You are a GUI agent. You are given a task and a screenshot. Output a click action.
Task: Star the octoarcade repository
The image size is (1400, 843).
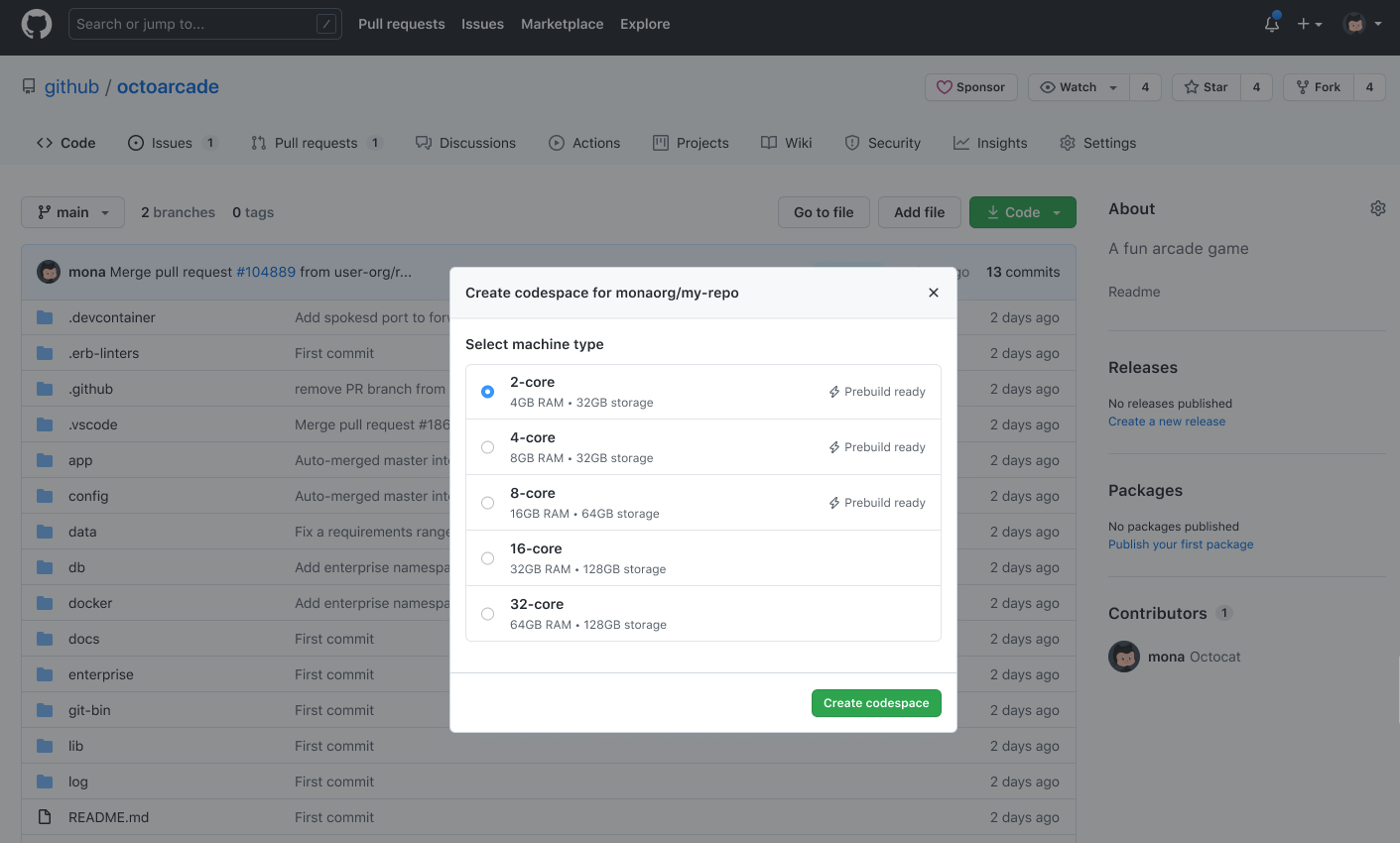[x=1206, y=87]
